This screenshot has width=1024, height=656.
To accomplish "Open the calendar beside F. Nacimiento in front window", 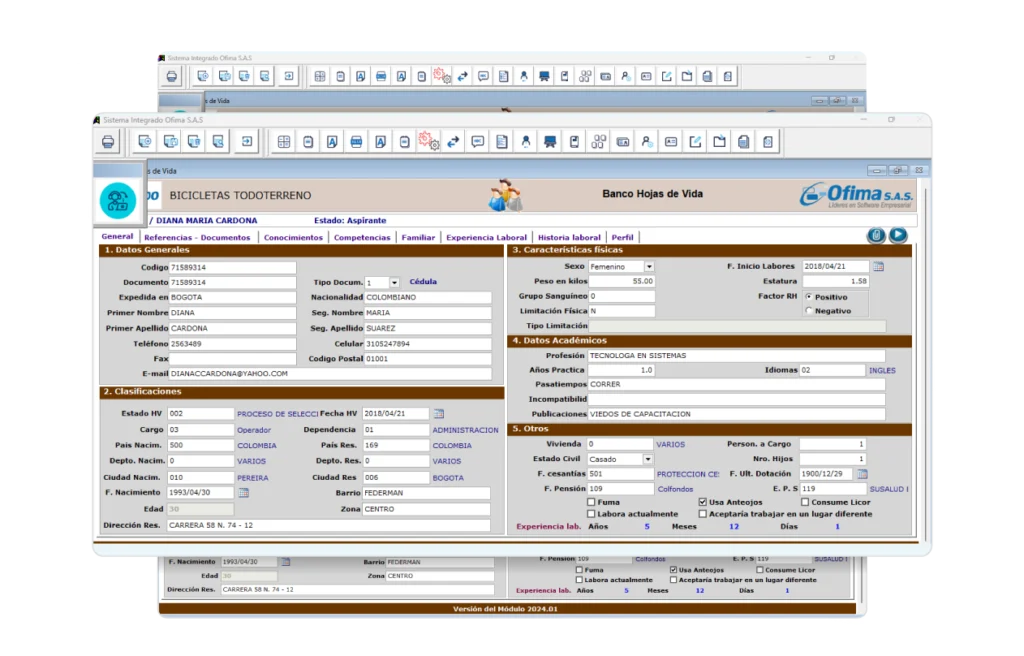I will point(244,493).
